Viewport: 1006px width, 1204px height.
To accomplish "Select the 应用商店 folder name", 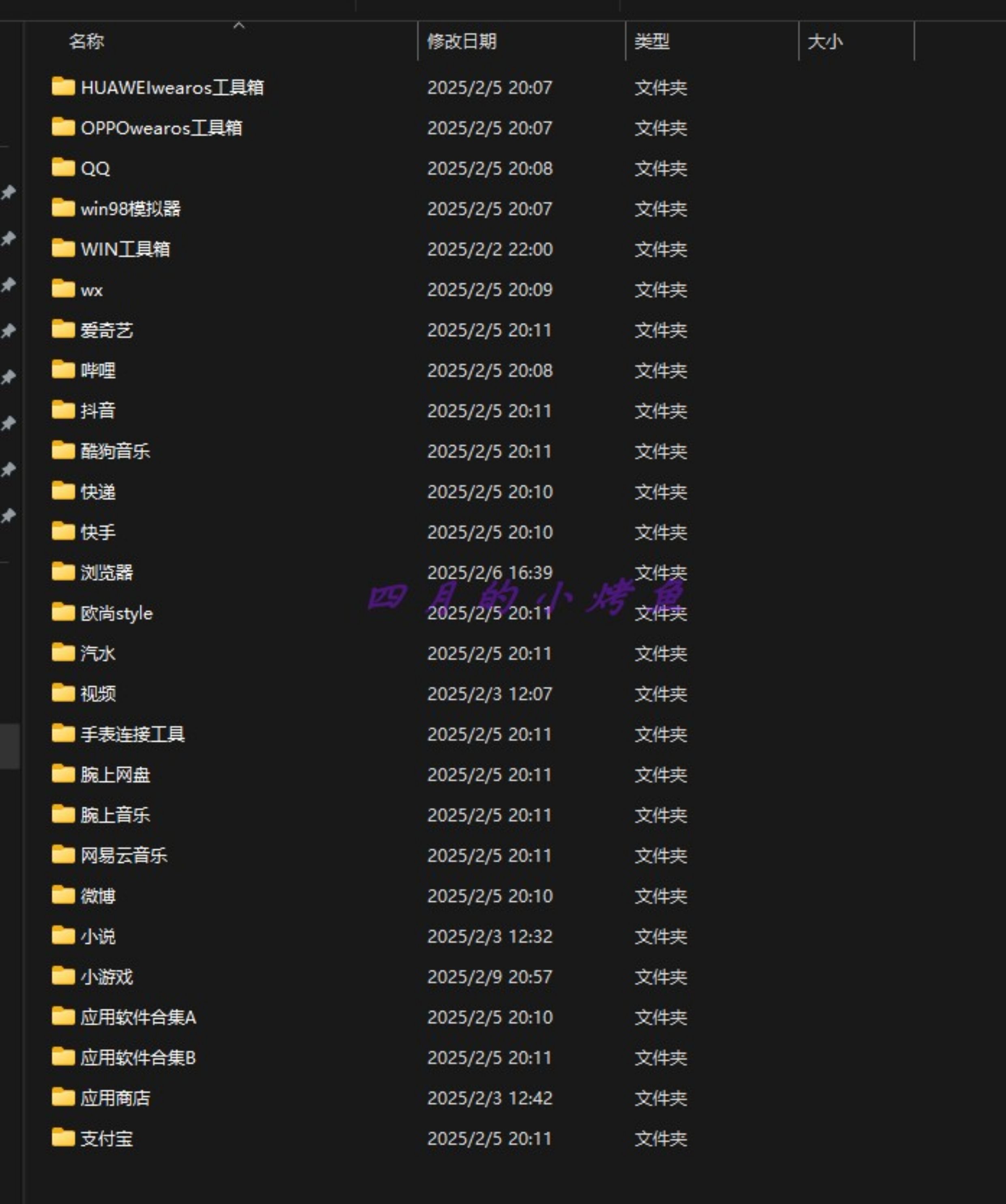I will 115,1098.
